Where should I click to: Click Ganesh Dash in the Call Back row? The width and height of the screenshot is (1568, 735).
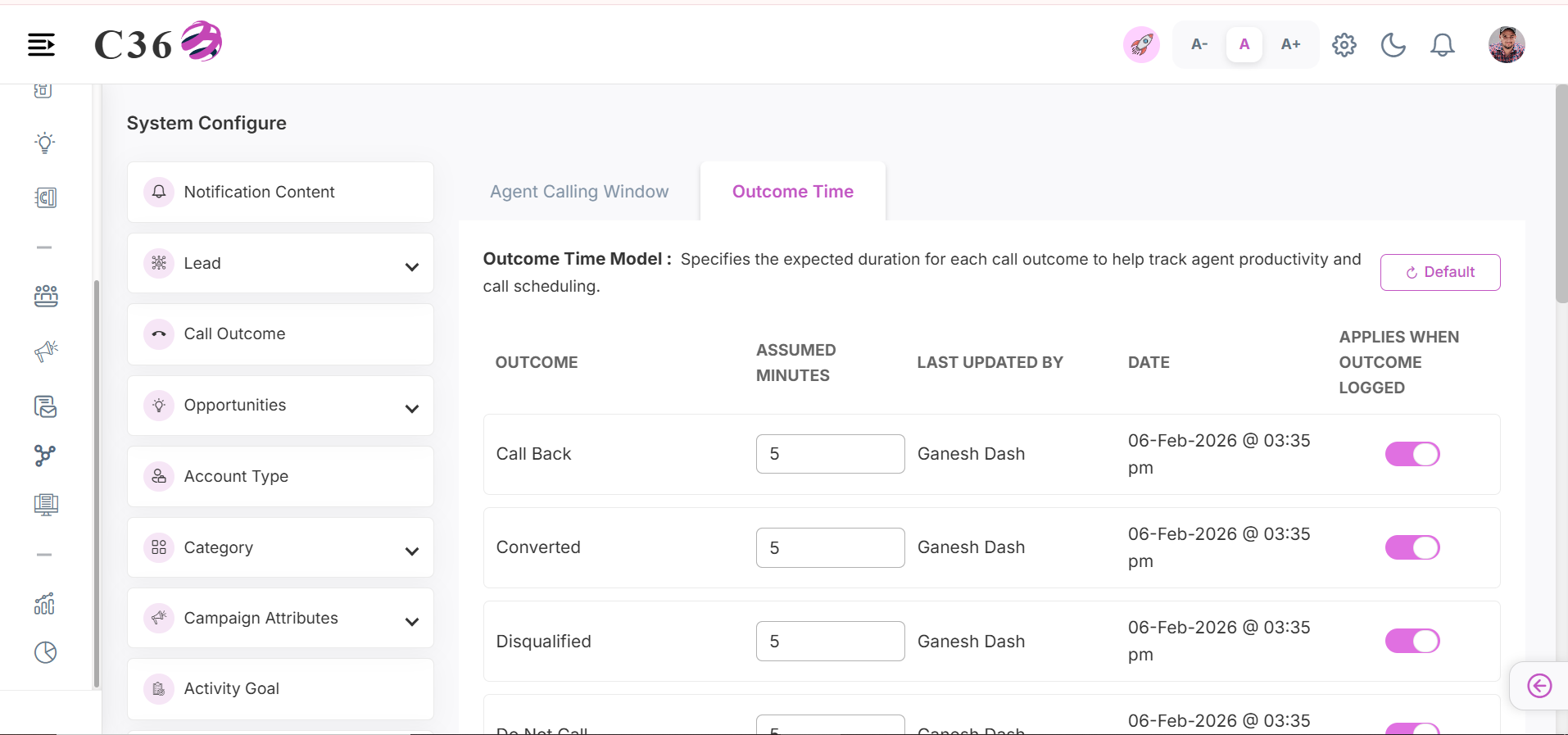(x=971, y=454)
